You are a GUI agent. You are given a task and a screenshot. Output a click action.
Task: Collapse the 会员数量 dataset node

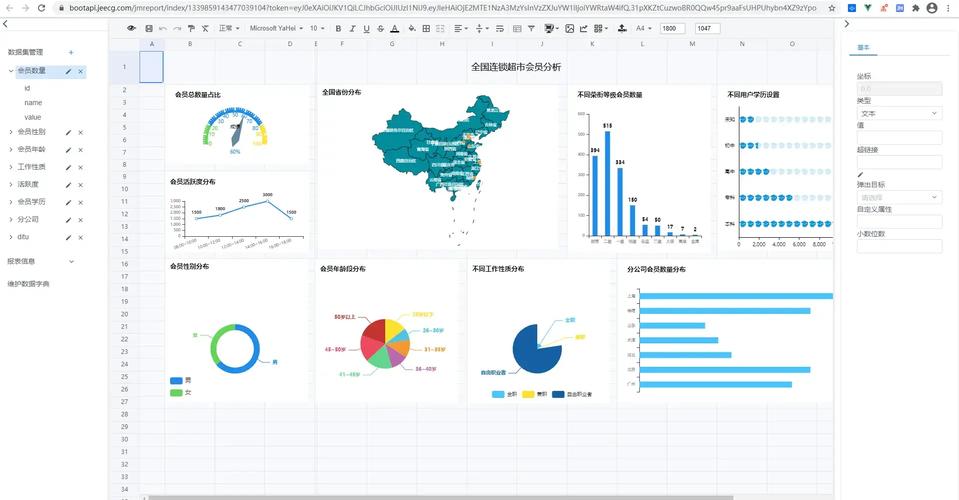click(x=10, y=71)
